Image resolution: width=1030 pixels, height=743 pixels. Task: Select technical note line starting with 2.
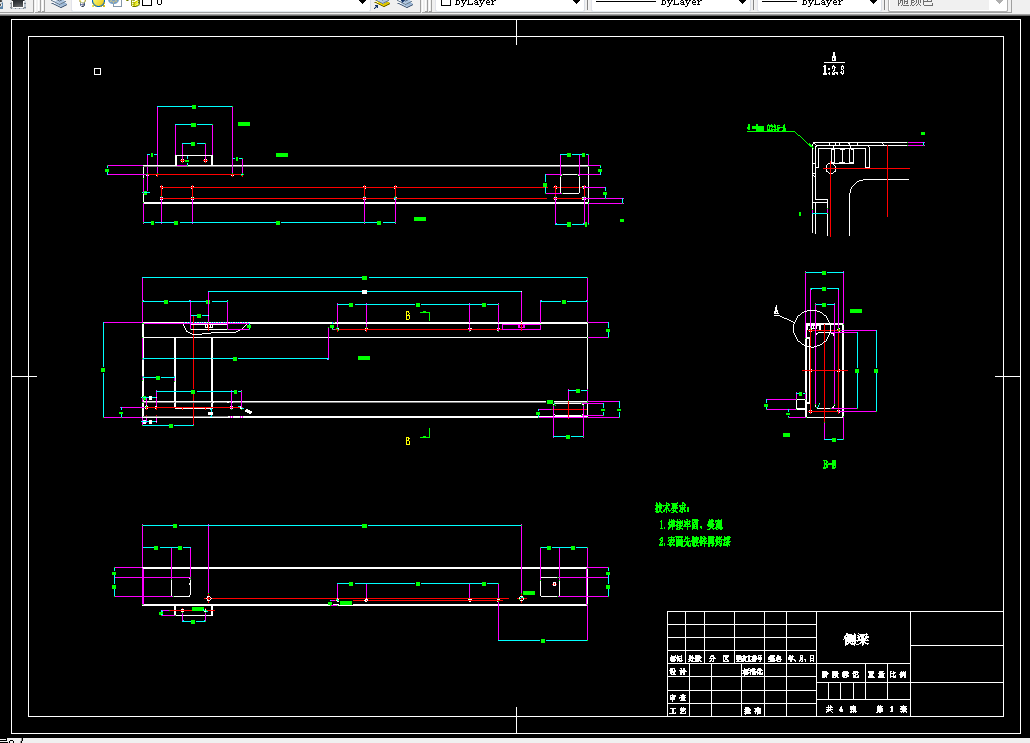(x=695, y=542)
